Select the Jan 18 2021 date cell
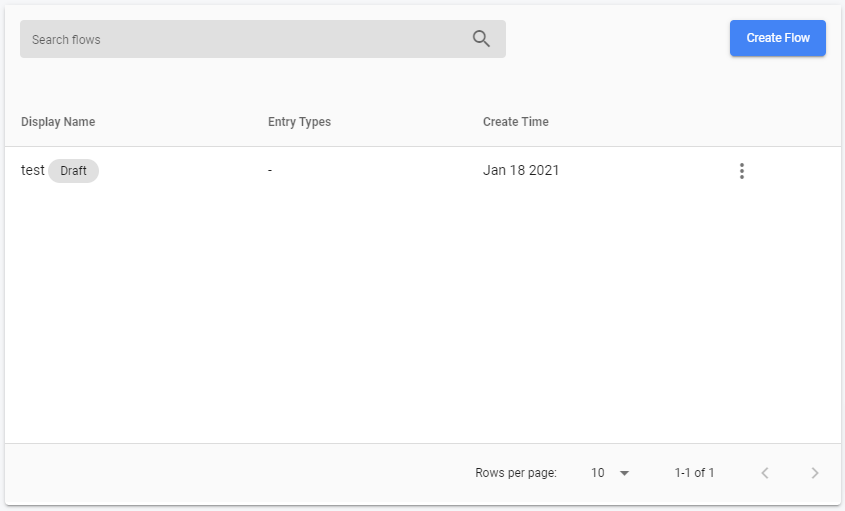 click(x=521, y=170)
